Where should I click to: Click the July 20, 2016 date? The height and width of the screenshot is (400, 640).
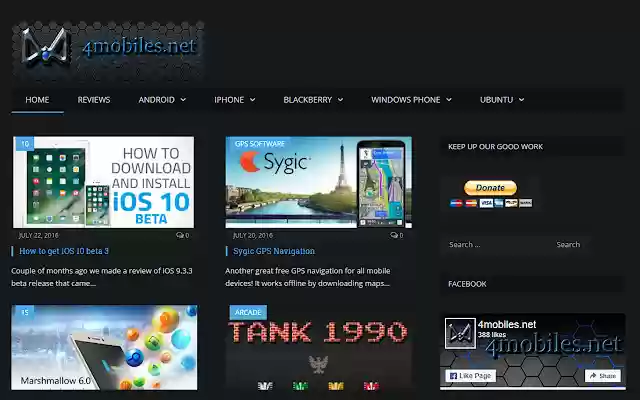coord(253,236)
